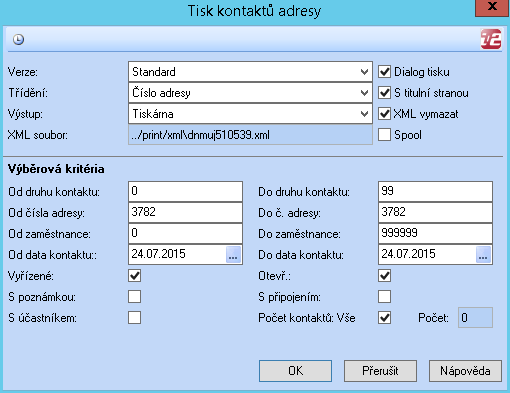The image size is (510, 393).
Task: Click the Třídění: label
Action: click(x=28, y=93)
